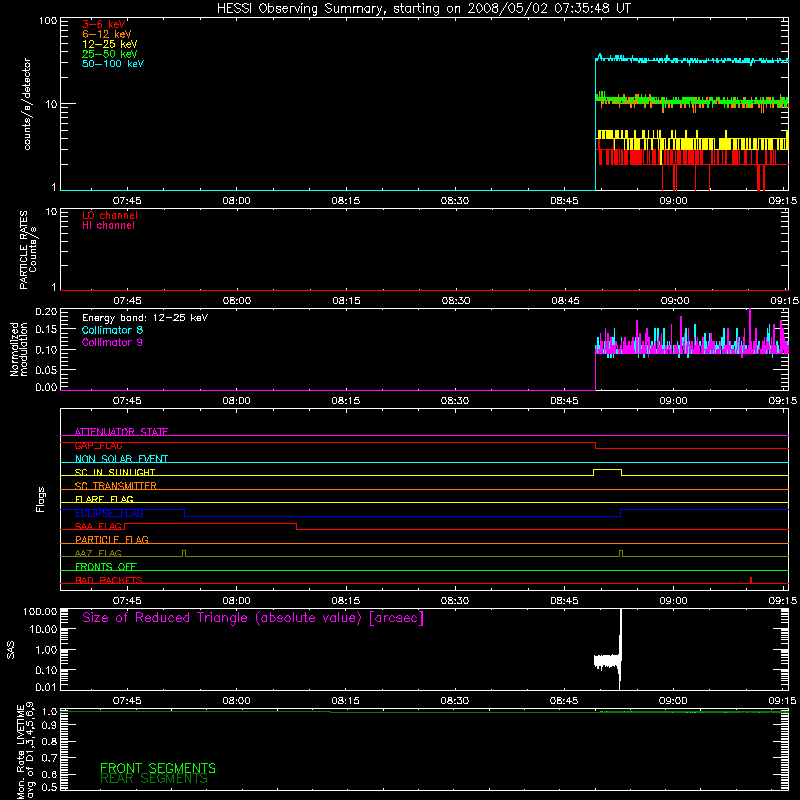Click the 0.15 value on modulation axis
Screen dimensions: 800x800
46,330
